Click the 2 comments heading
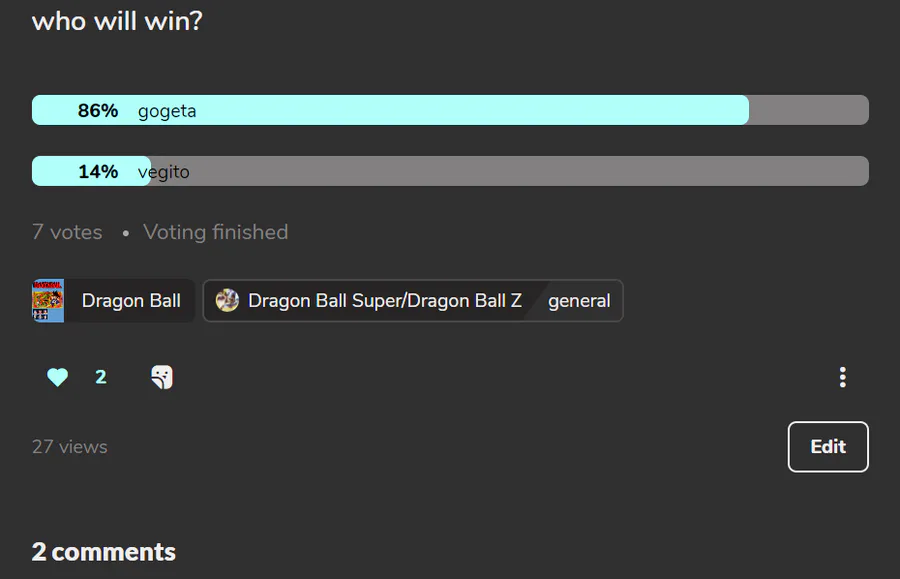Image resolution: width=900 pixels, height=579 pixels. [104, 552]
